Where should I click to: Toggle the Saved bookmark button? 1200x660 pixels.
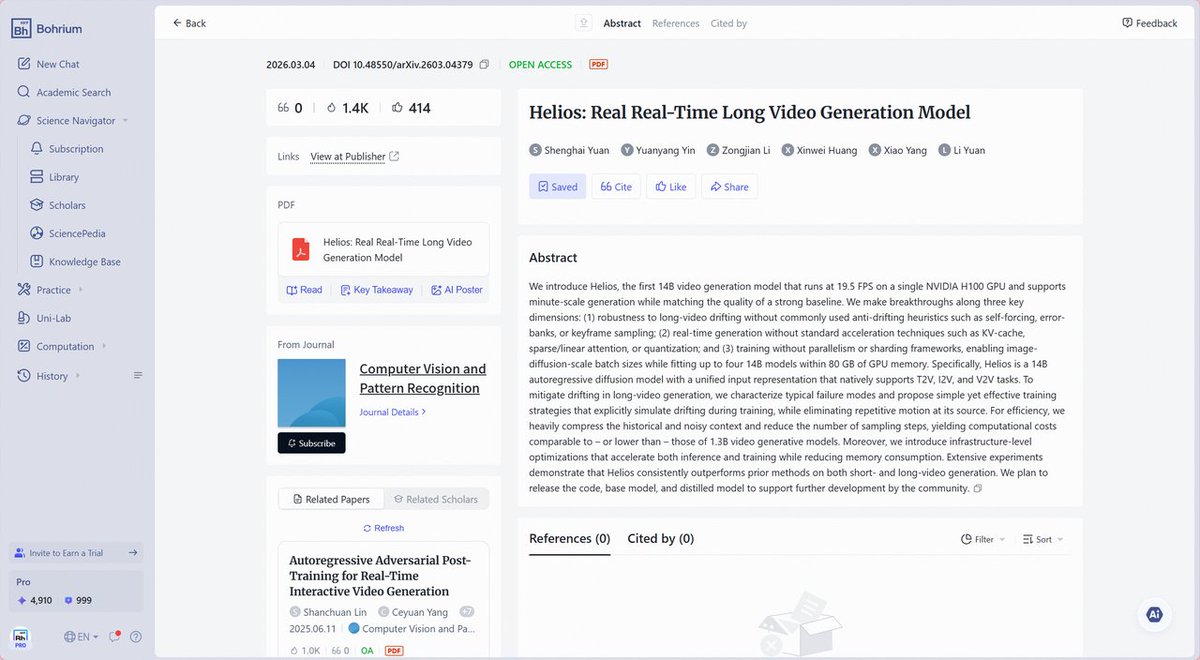557,187
